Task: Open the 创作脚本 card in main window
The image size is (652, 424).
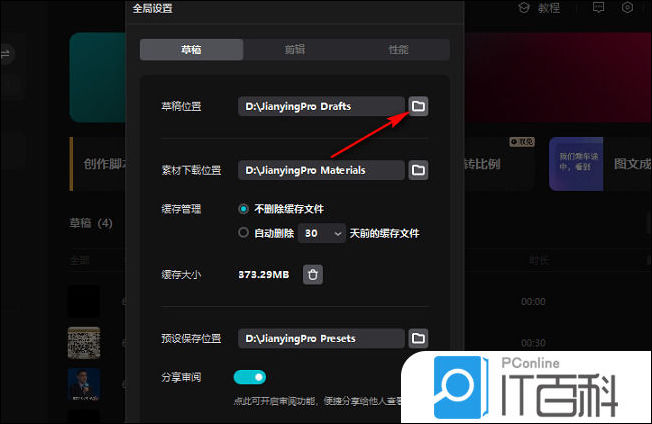Action: pos(98,164)
